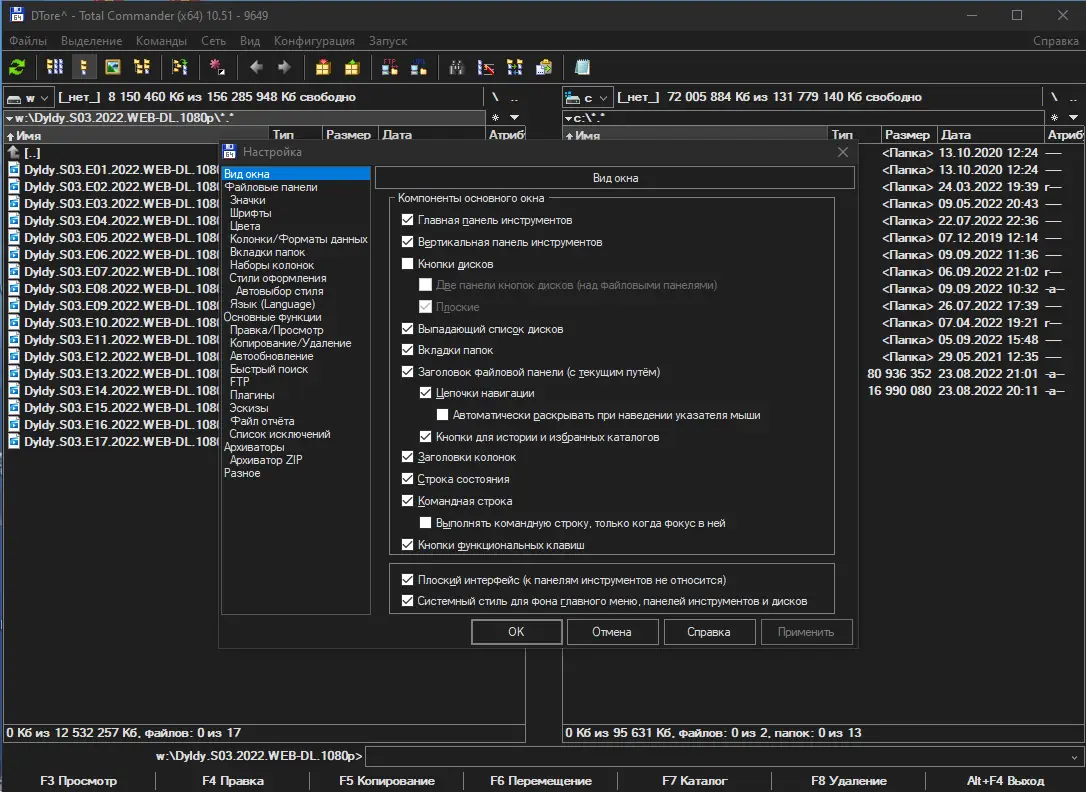The height and width of the screenshot is (792, 1086).
Task: Open the 'Команды' menu
Action: pos(161,41)
